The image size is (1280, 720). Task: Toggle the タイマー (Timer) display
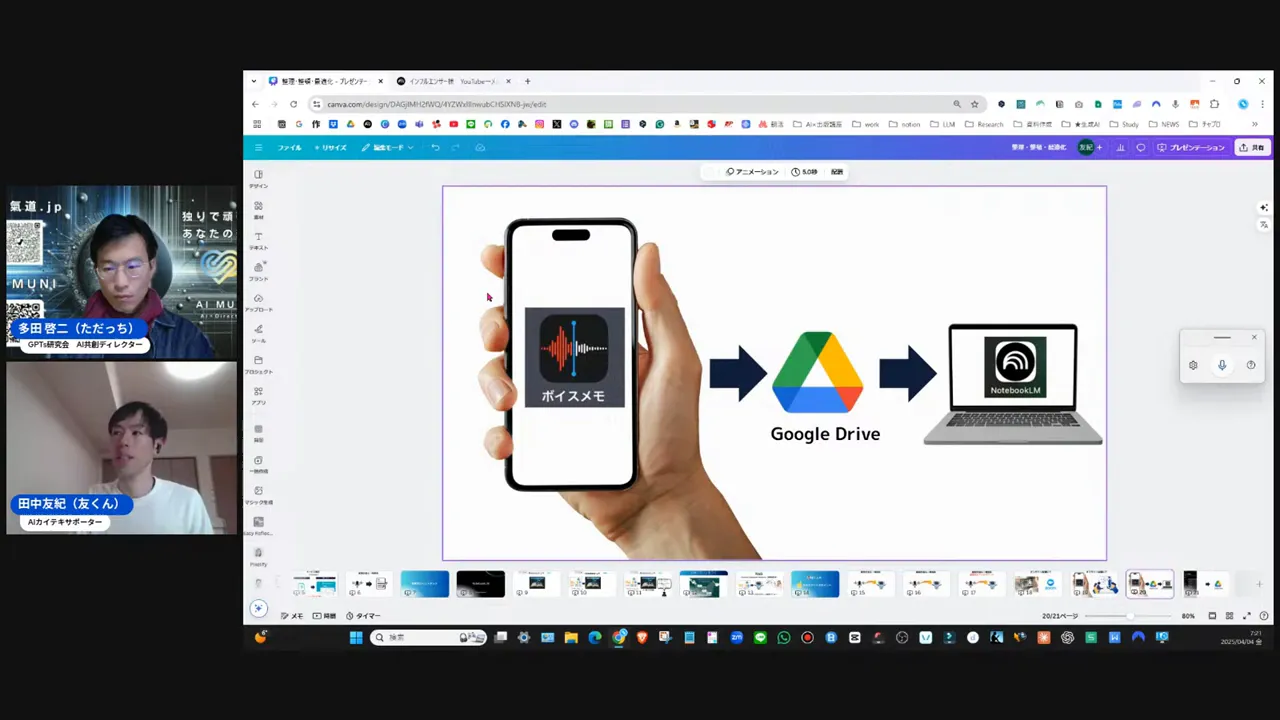[x=365, y=615]
